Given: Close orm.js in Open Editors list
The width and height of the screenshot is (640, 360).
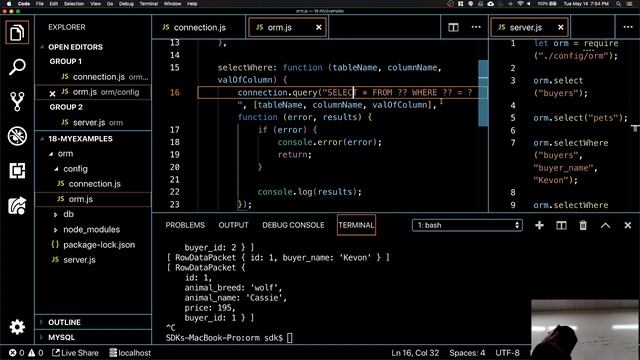Looking at the screenshot, I should pos(52,93).
